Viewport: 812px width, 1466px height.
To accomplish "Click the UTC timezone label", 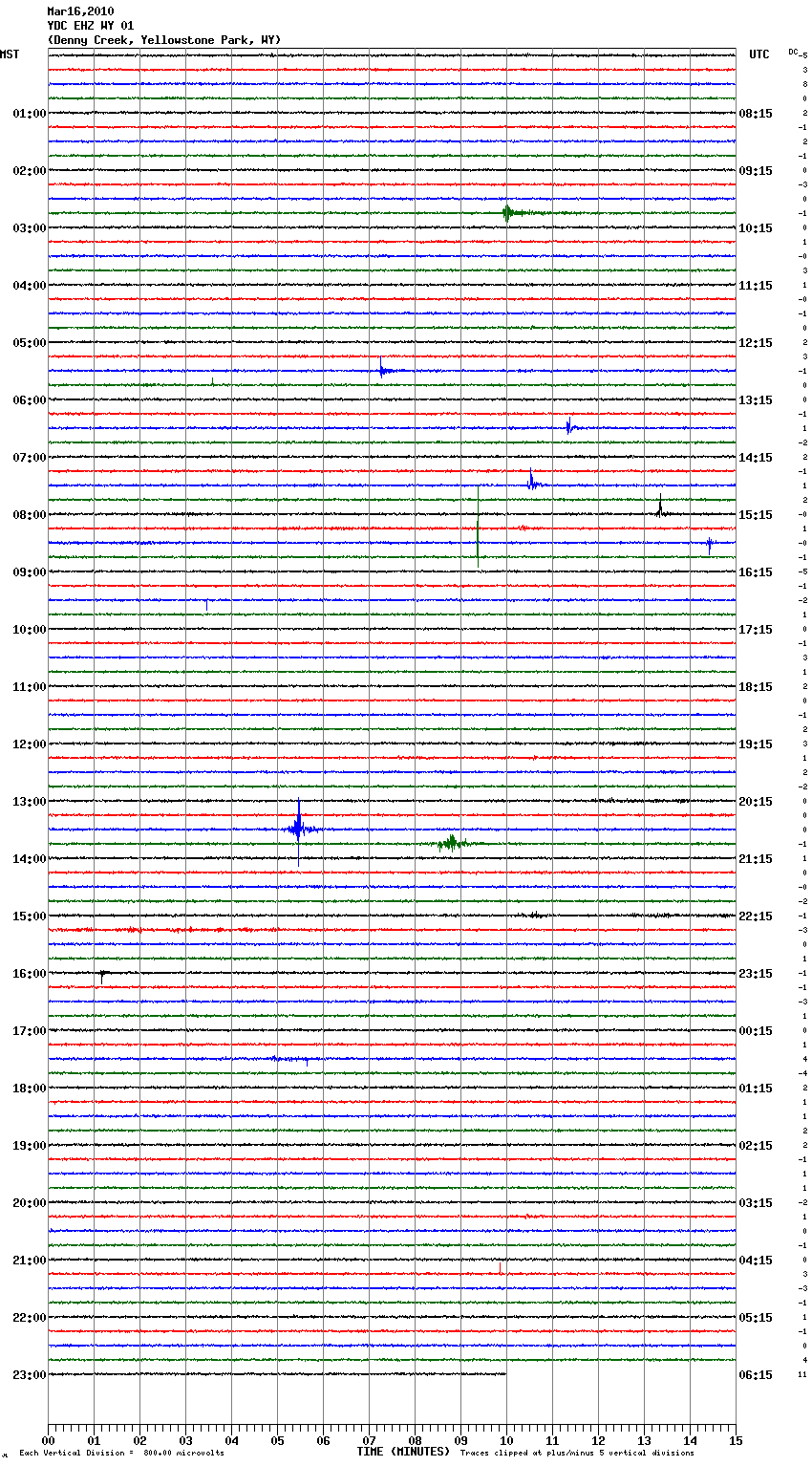I will (x=759, y=54).
